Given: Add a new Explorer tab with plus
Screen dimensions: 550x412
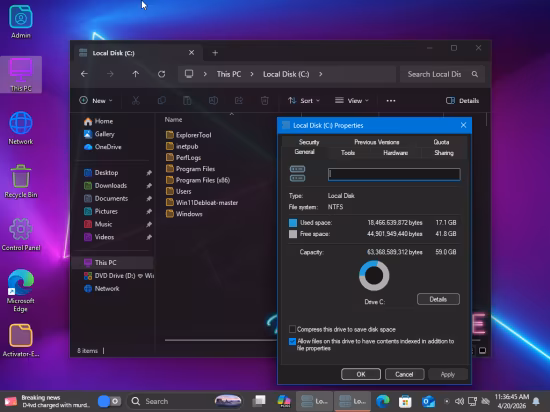Looking at the screenshot, I should pos(215,53).
